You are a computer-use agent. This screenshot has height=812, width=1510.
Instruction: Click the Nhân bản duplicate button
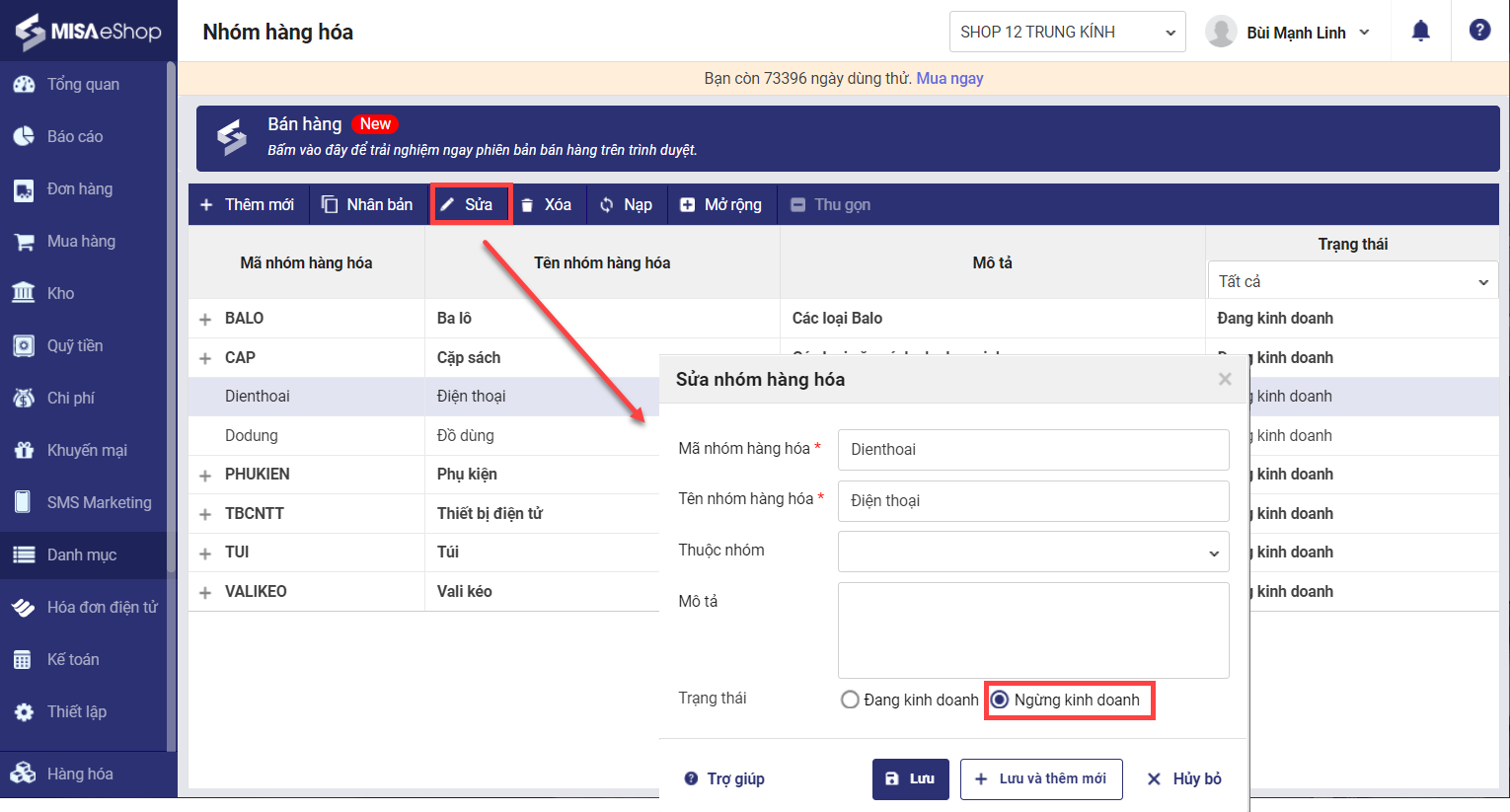367,204
